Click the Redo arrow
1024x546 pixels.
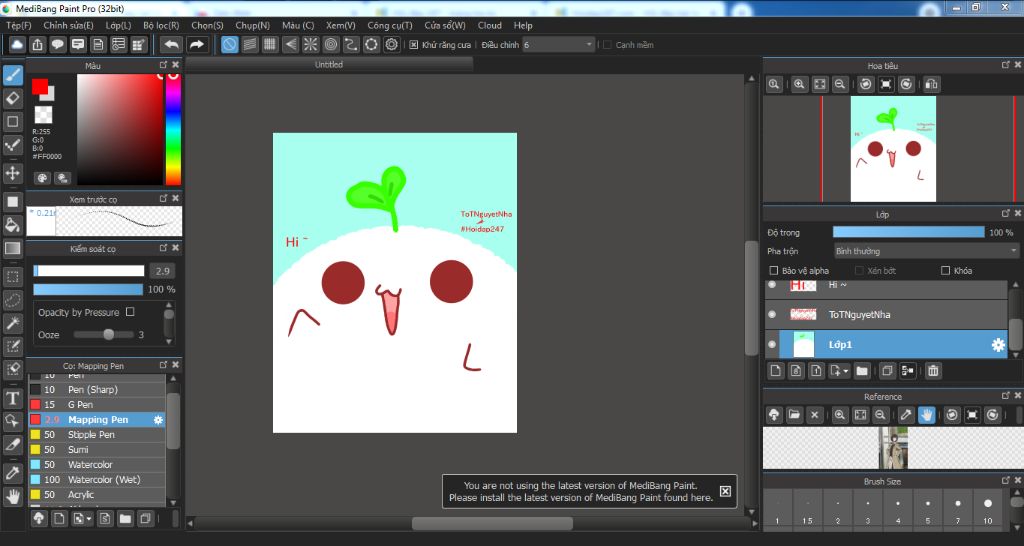[x=196, y=44]
